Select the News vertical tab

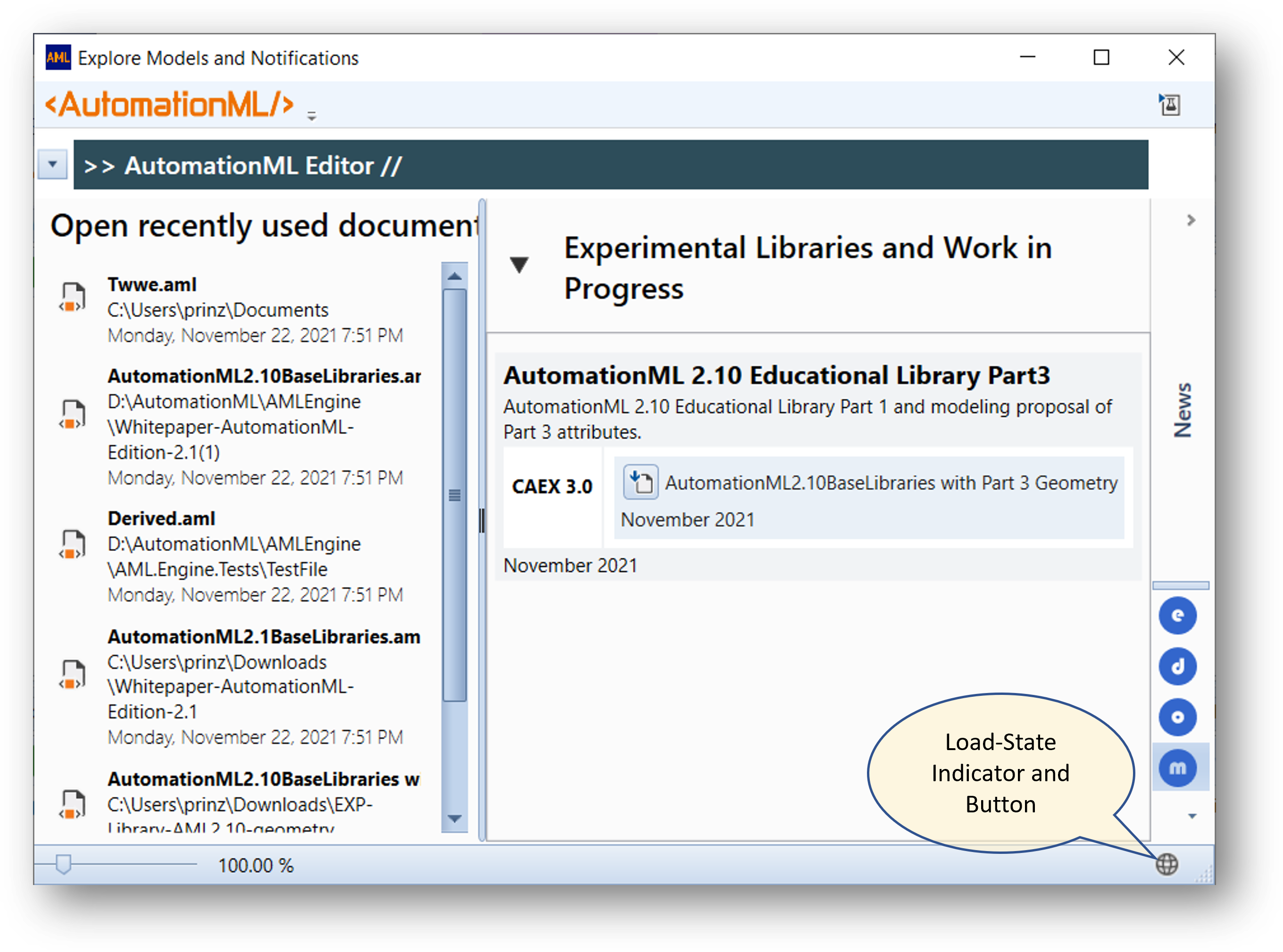[x=1182, y=410]
